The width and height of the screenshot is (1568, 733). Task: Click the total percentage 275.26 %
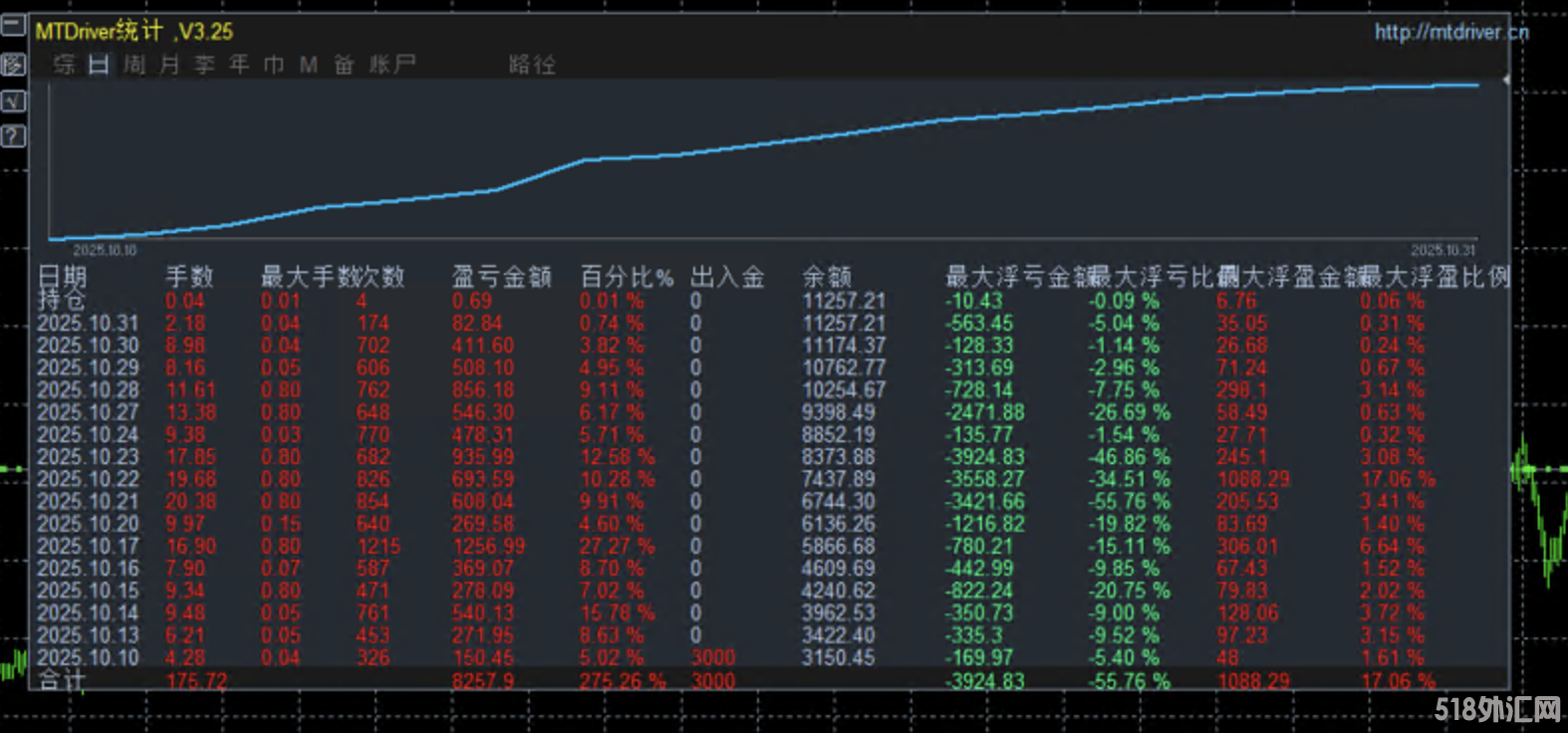pyautogui.click(x=623, y=681)
